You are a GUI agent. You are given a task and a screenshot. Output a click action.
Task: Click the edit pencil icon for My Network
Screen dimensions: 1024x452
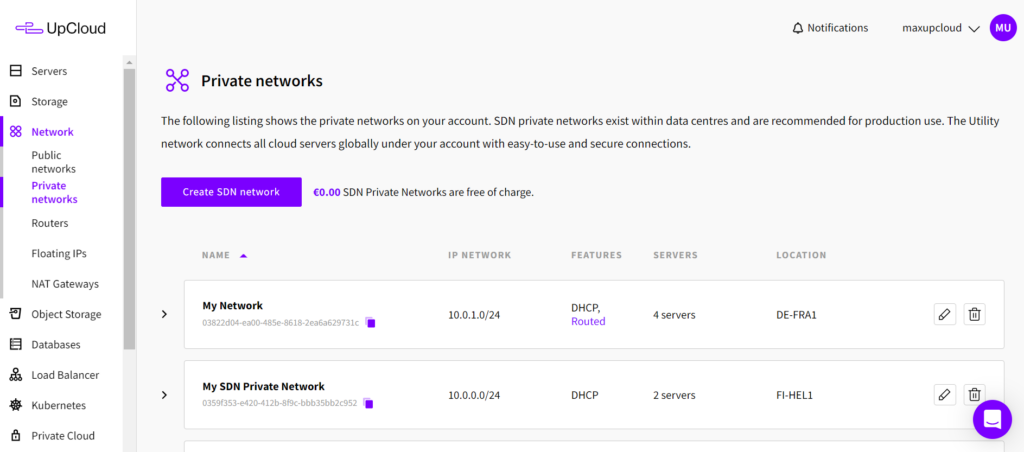point(944,315)
